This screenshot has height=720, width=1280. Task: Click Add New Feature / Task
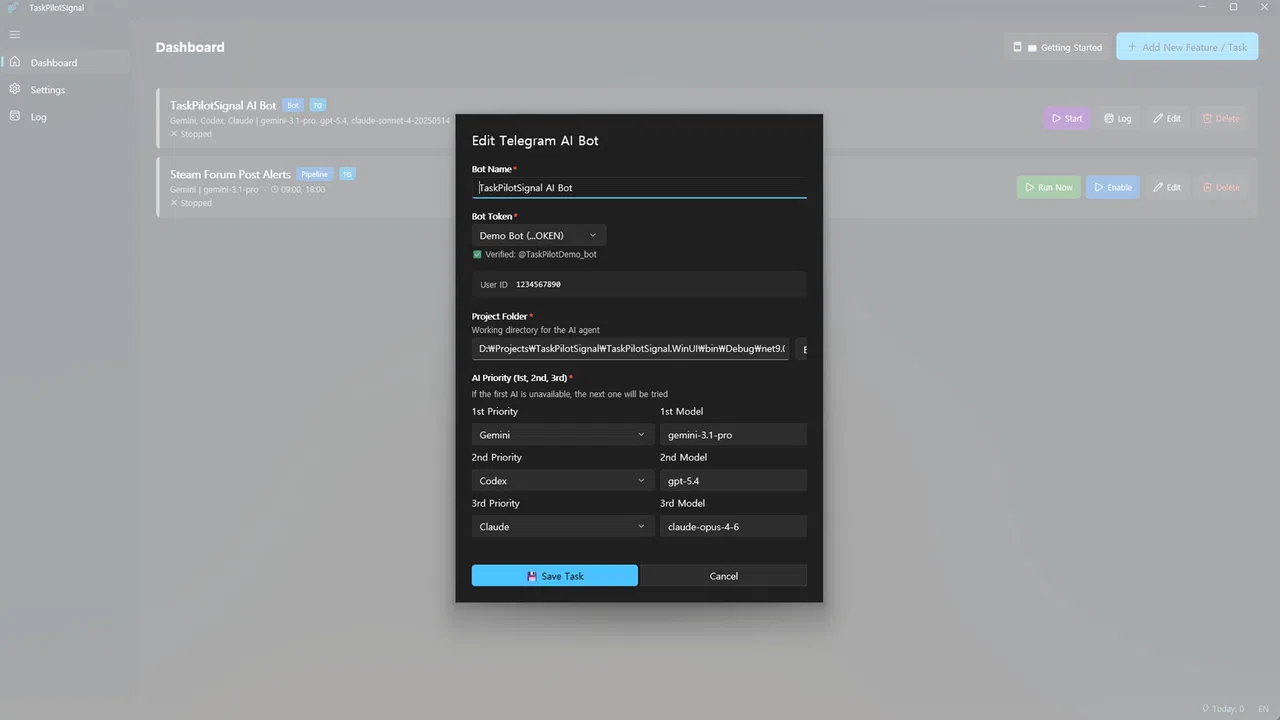click(x=1187, y=47)
